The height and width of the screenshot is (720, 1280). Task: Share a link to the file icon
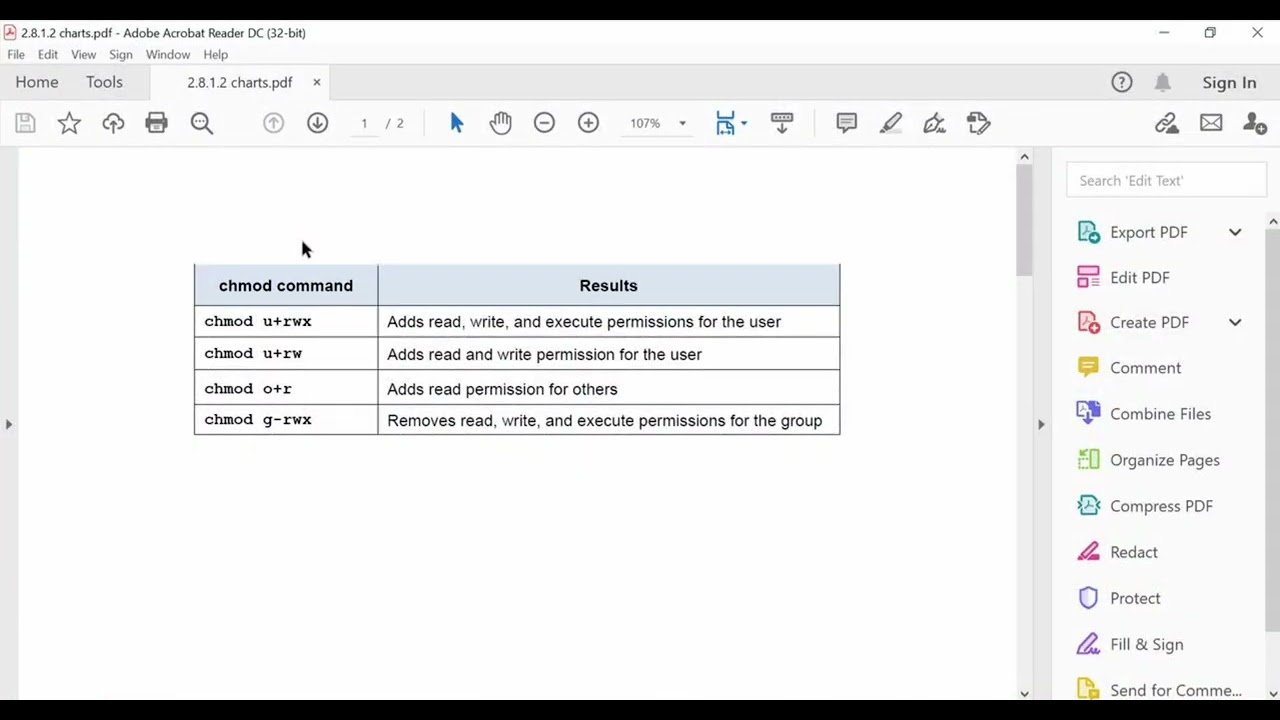(1167, 123)
